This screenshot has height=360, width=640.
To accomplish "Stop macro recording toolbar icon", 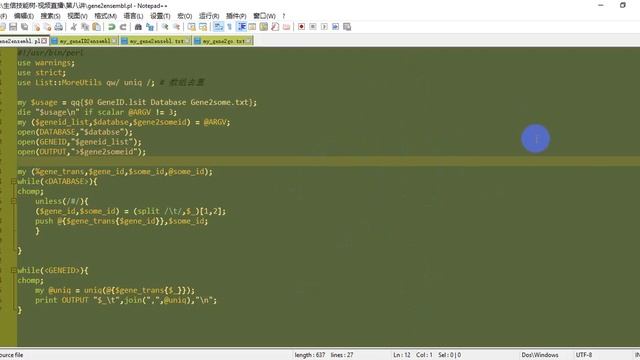I will click(x=313, y=27).
